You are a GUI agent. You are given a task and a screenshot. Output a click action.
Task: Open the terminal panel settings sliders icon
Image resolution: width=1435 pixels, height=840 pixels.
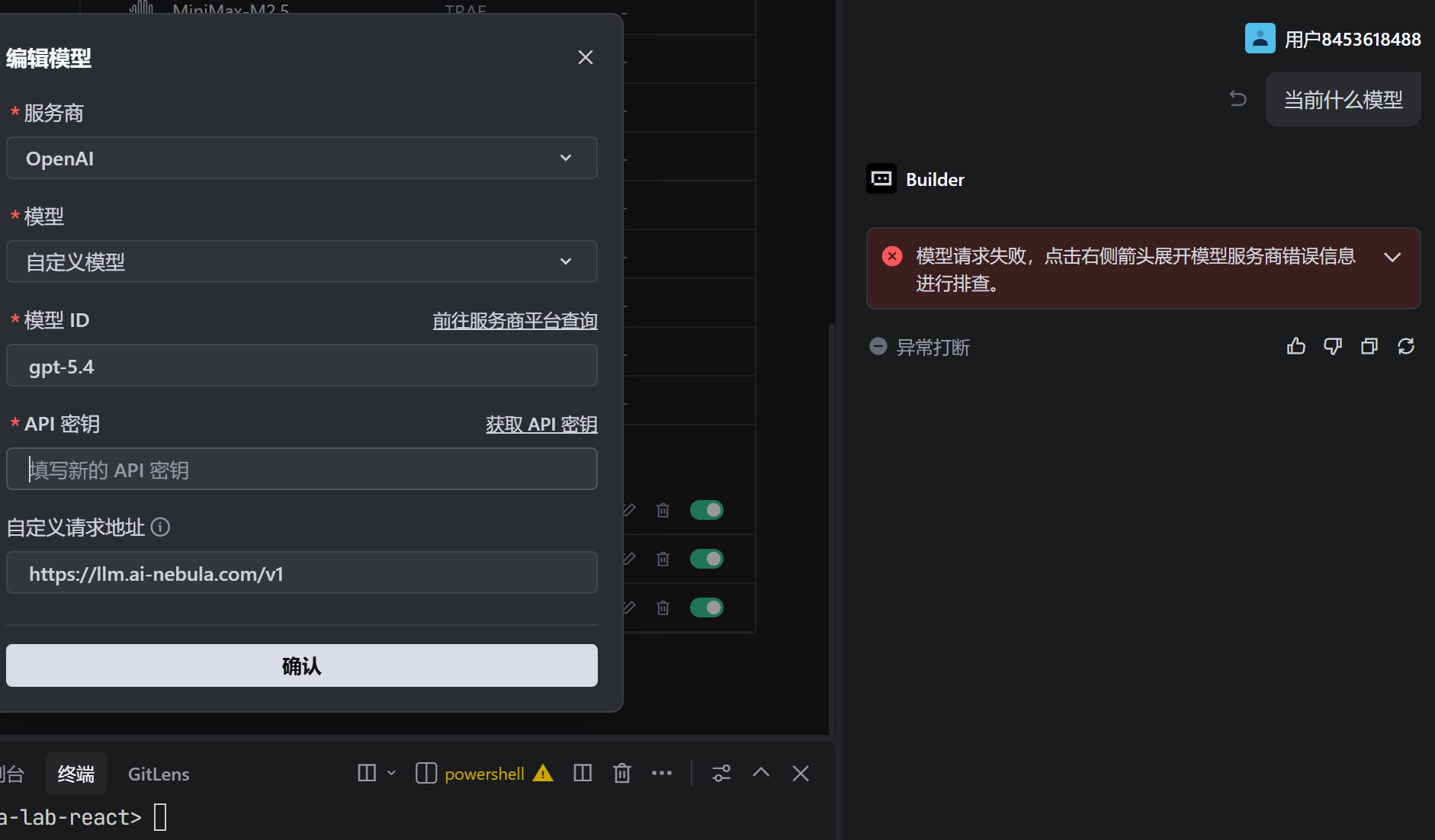(x=721, y=773)
